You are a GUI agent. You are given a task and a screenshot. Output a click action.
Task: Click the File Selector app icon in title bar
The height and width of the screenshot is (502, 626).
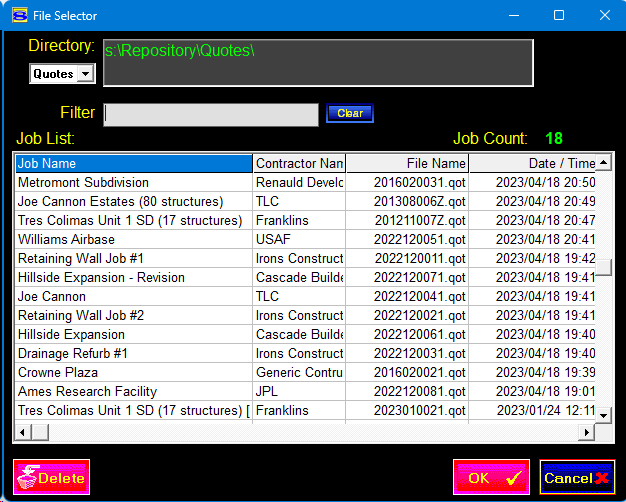[x=20, y=16]
